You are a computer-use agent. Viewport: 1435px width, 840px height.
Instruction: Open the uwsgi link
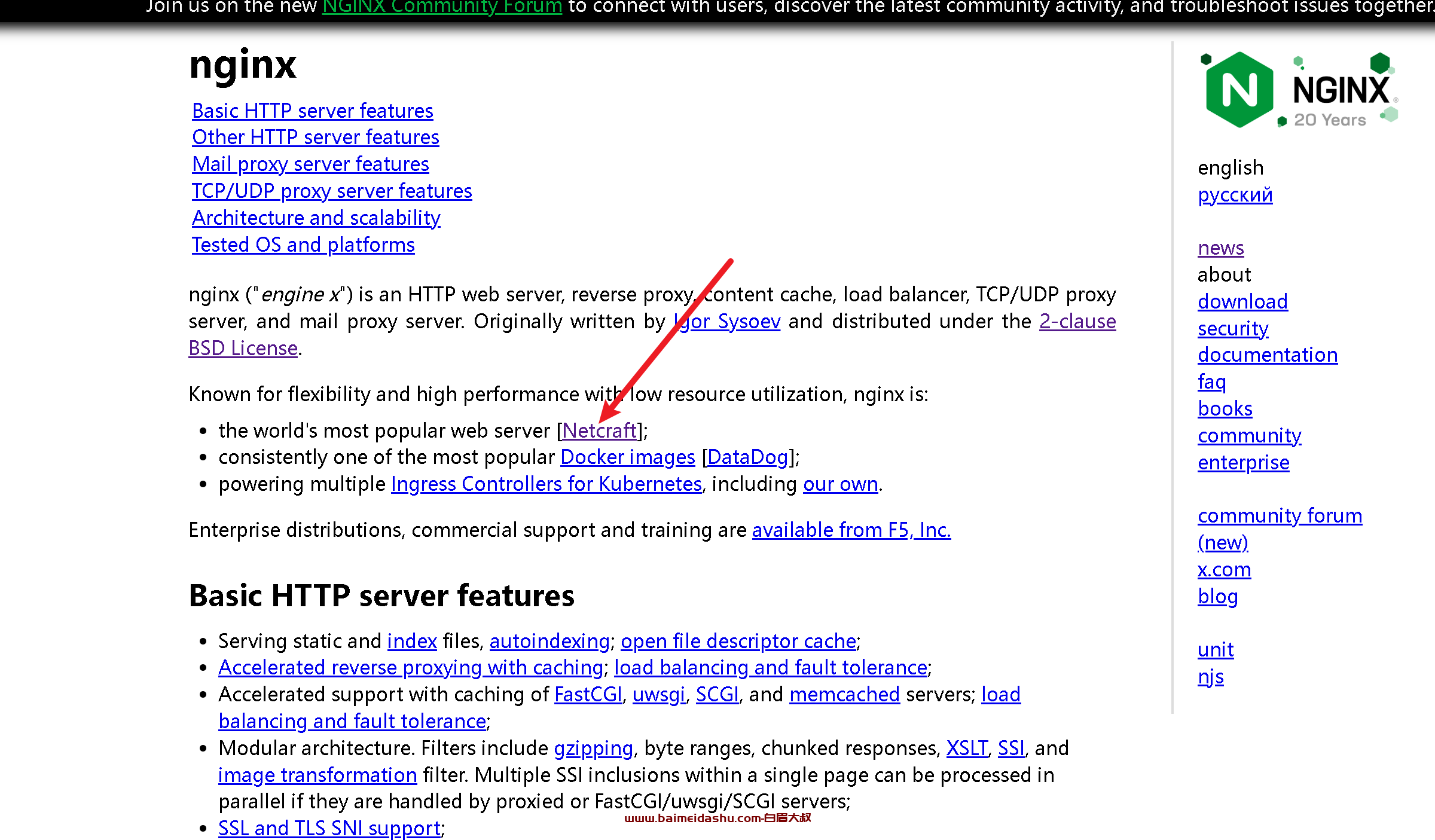click(x=659, y=695)
